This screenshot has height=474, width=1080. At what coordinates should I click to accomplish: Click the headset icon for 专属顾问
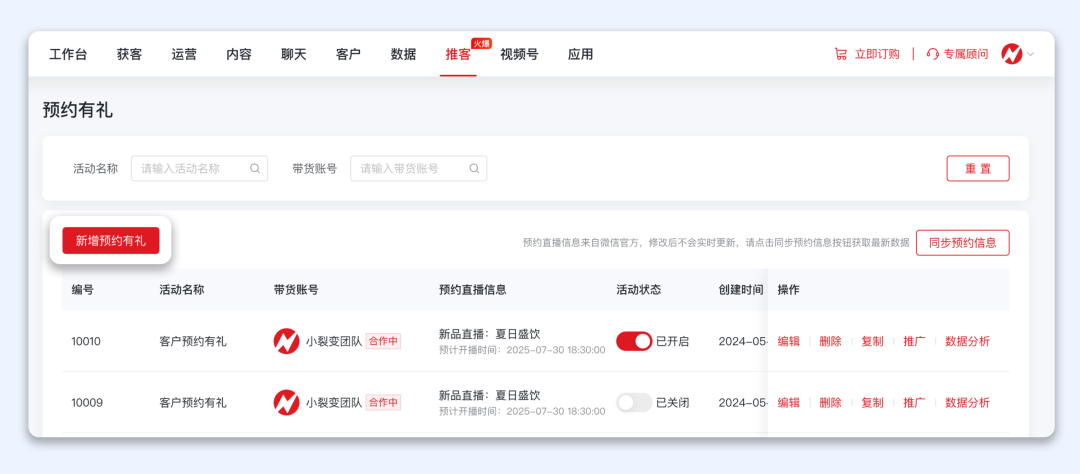point(932,54)
